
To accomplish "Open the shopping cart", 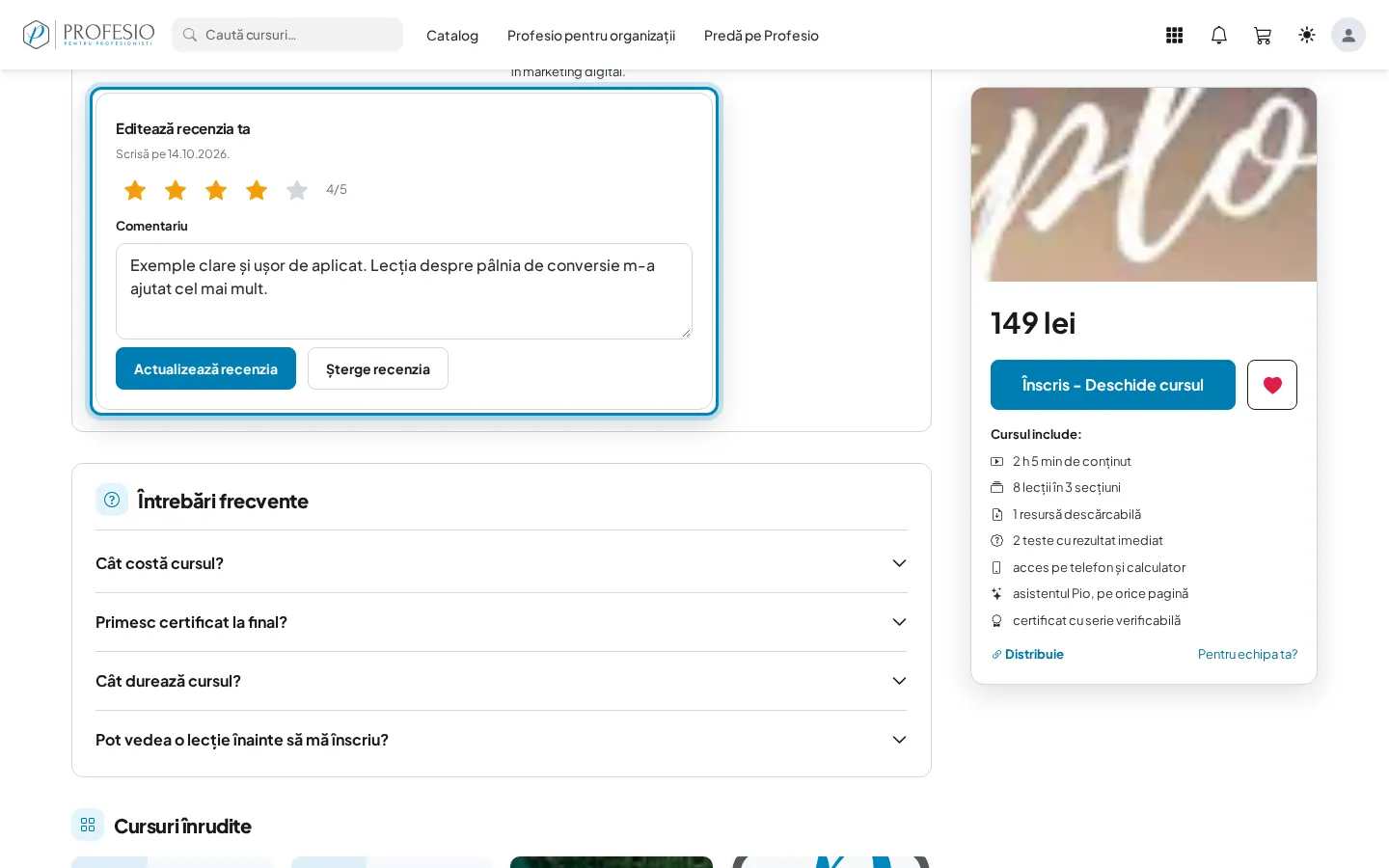I will [1263, 36].
